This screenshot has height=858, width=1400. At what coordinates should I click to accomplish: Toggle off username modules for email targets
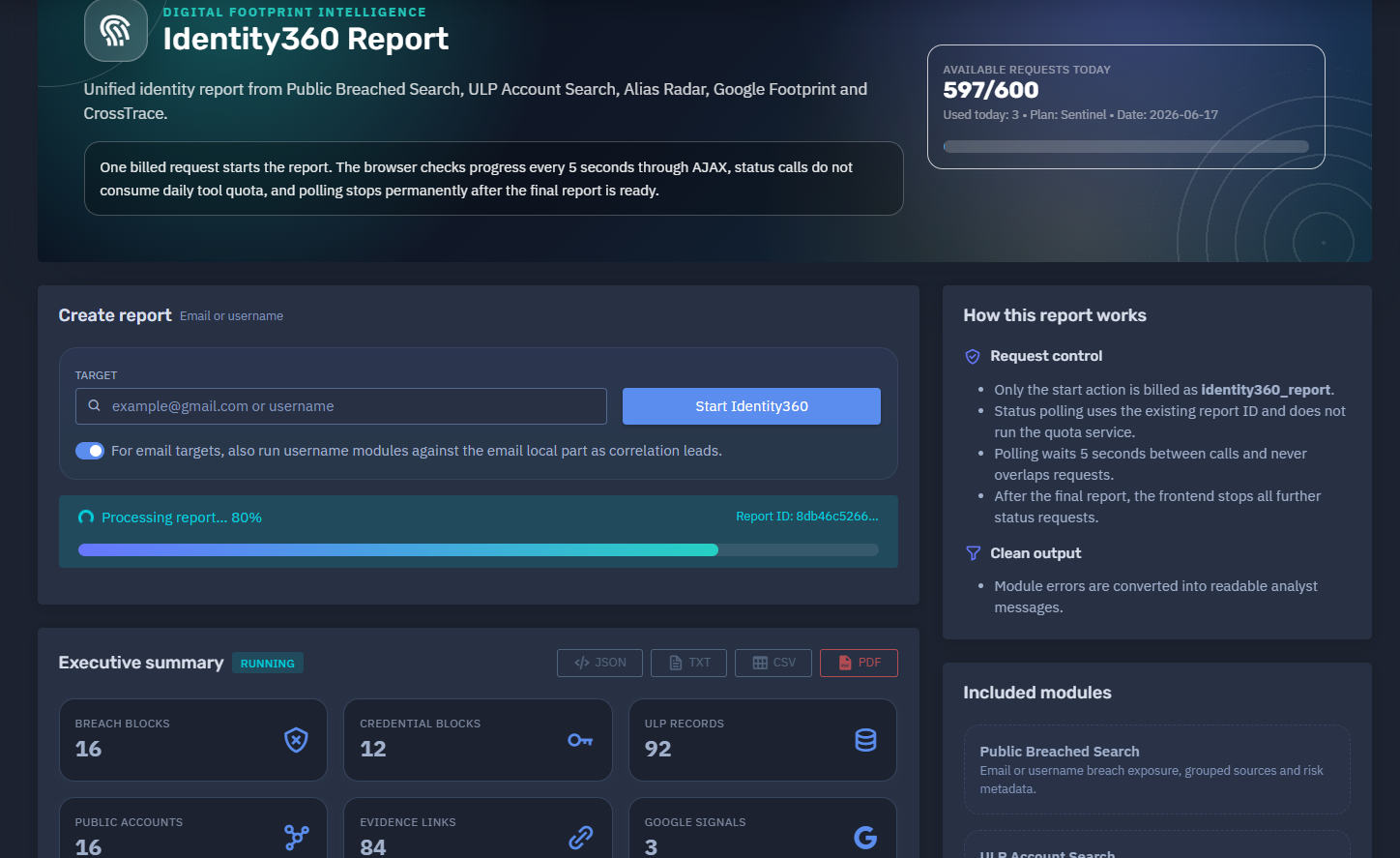[90, 451]
